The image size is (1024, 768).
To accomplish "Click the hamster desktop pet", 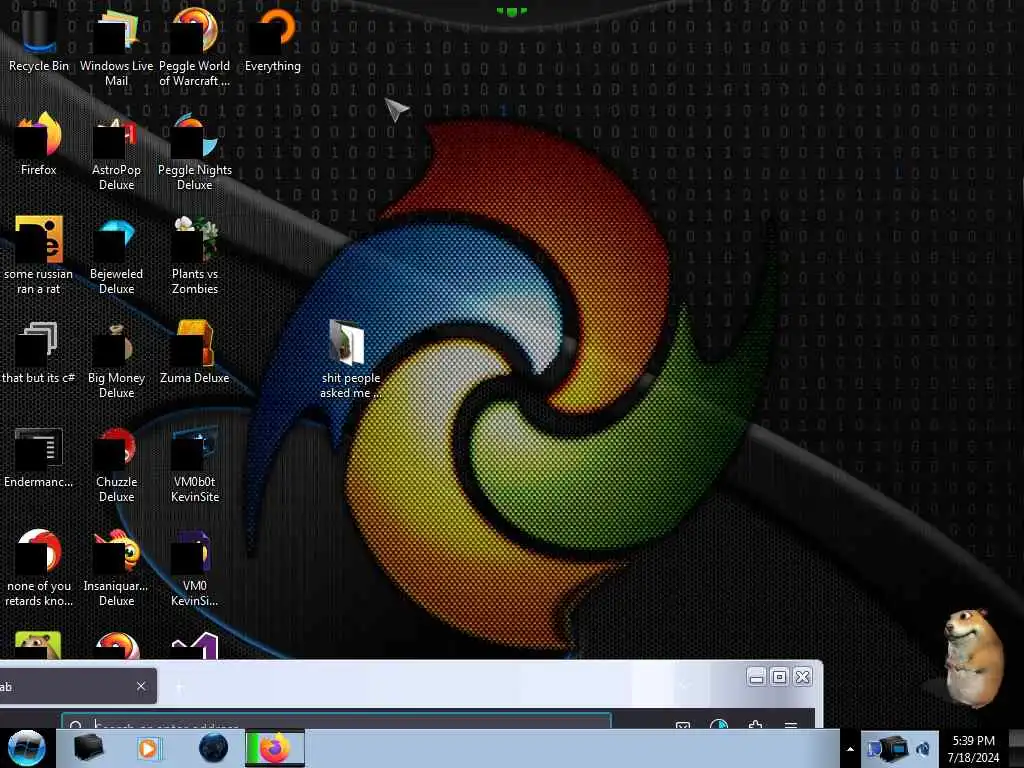I will click(x=972, y=658).
